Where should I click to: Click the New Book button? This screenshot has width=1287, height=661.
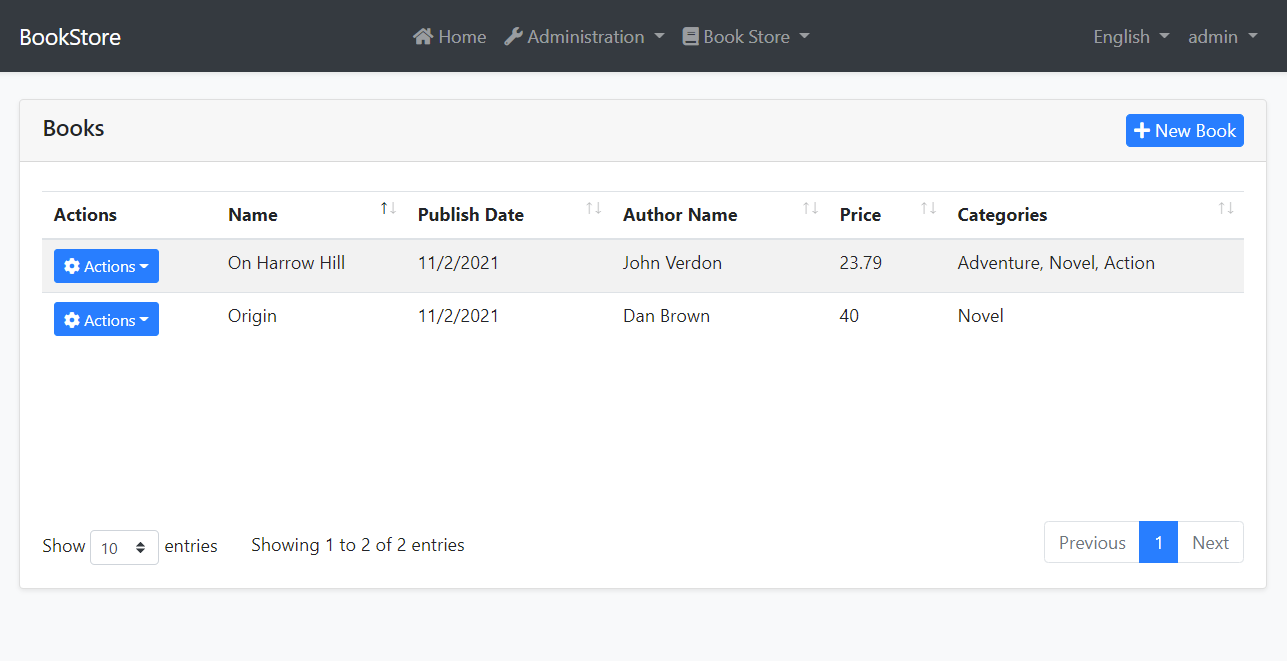point(1184,131)
